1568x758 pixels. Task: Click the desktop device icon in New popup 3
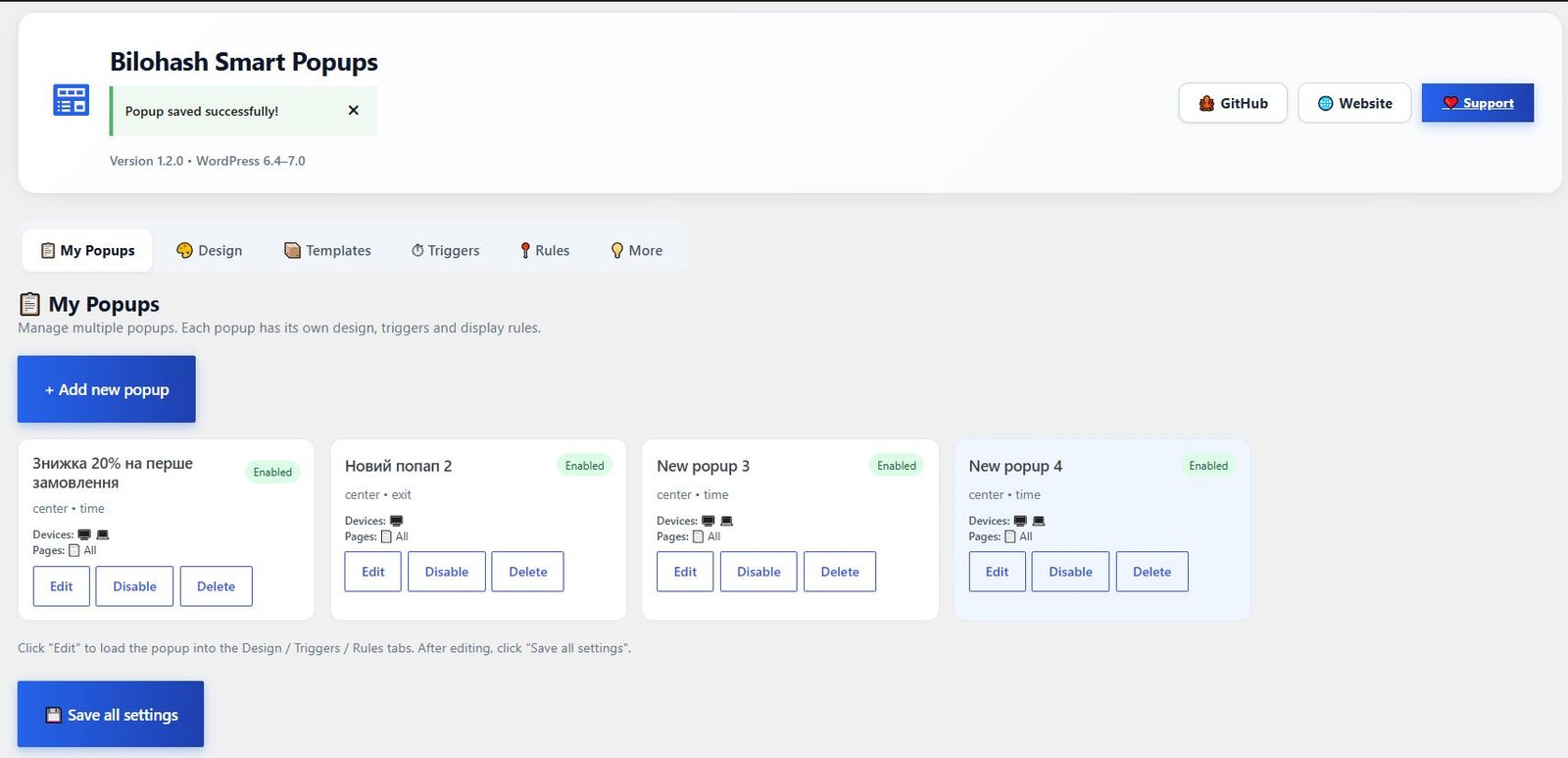pyautogui.click(x=709, y=521)
